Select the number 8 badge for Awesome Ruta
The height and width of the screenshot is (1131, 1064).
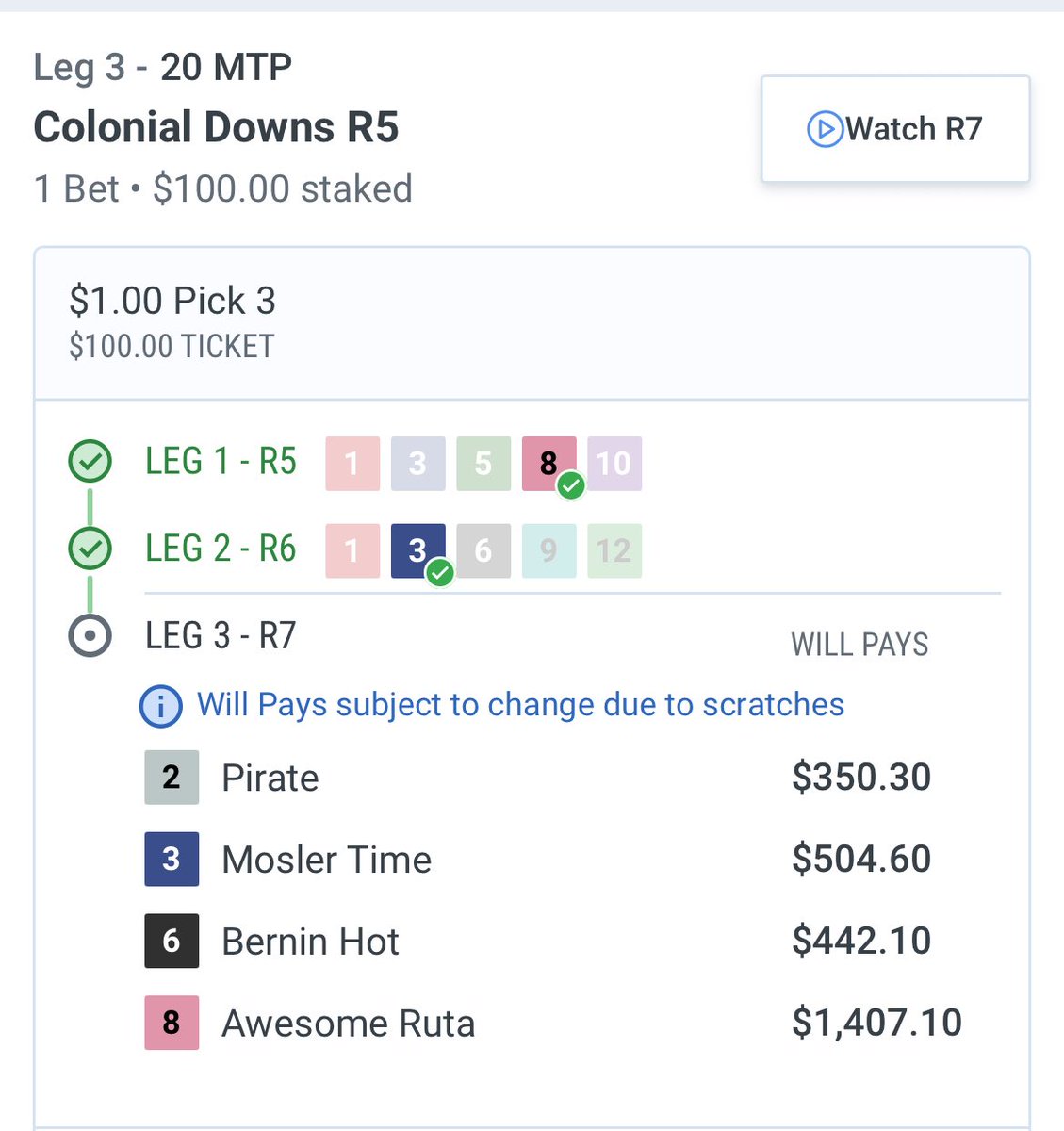coord(172,1023)
